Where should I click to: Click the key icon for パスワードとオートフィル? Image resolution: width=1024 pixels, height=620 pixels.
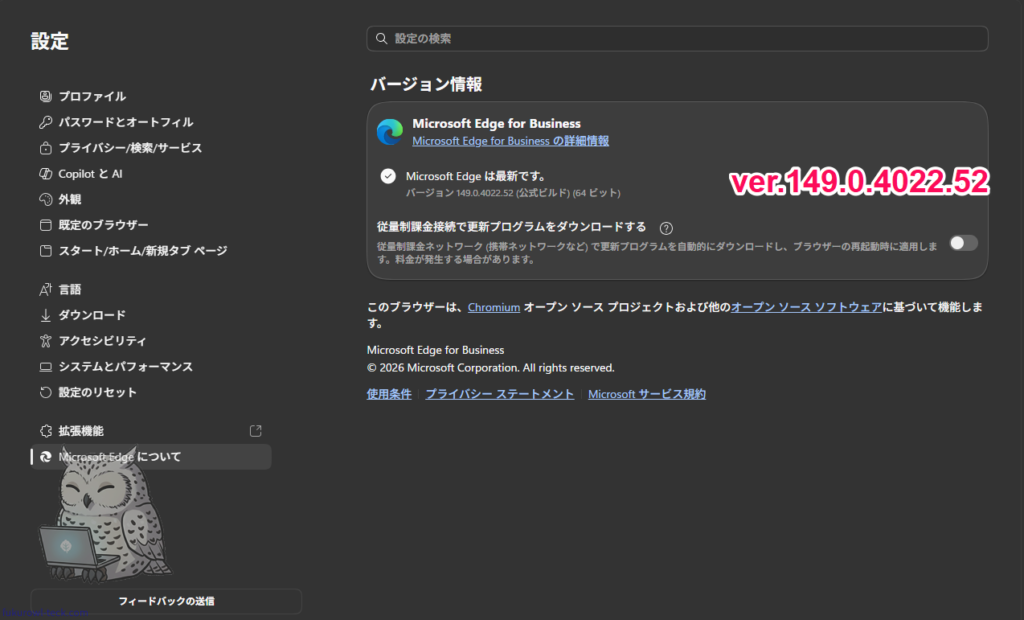pyautogui.click(x=45, y=122)
